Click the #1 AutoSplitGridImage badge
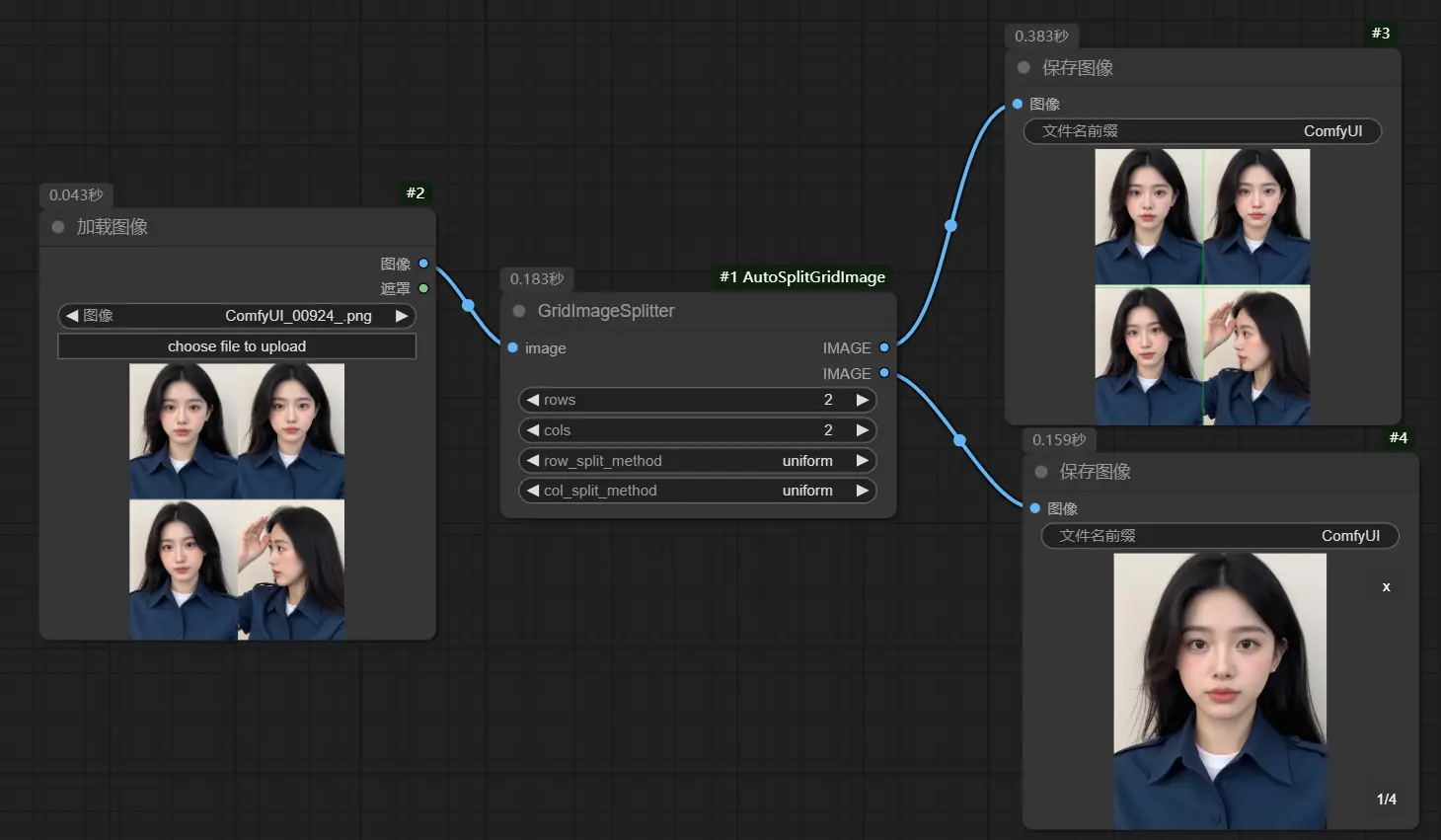 pyautogui.click(x=802, y=277)
